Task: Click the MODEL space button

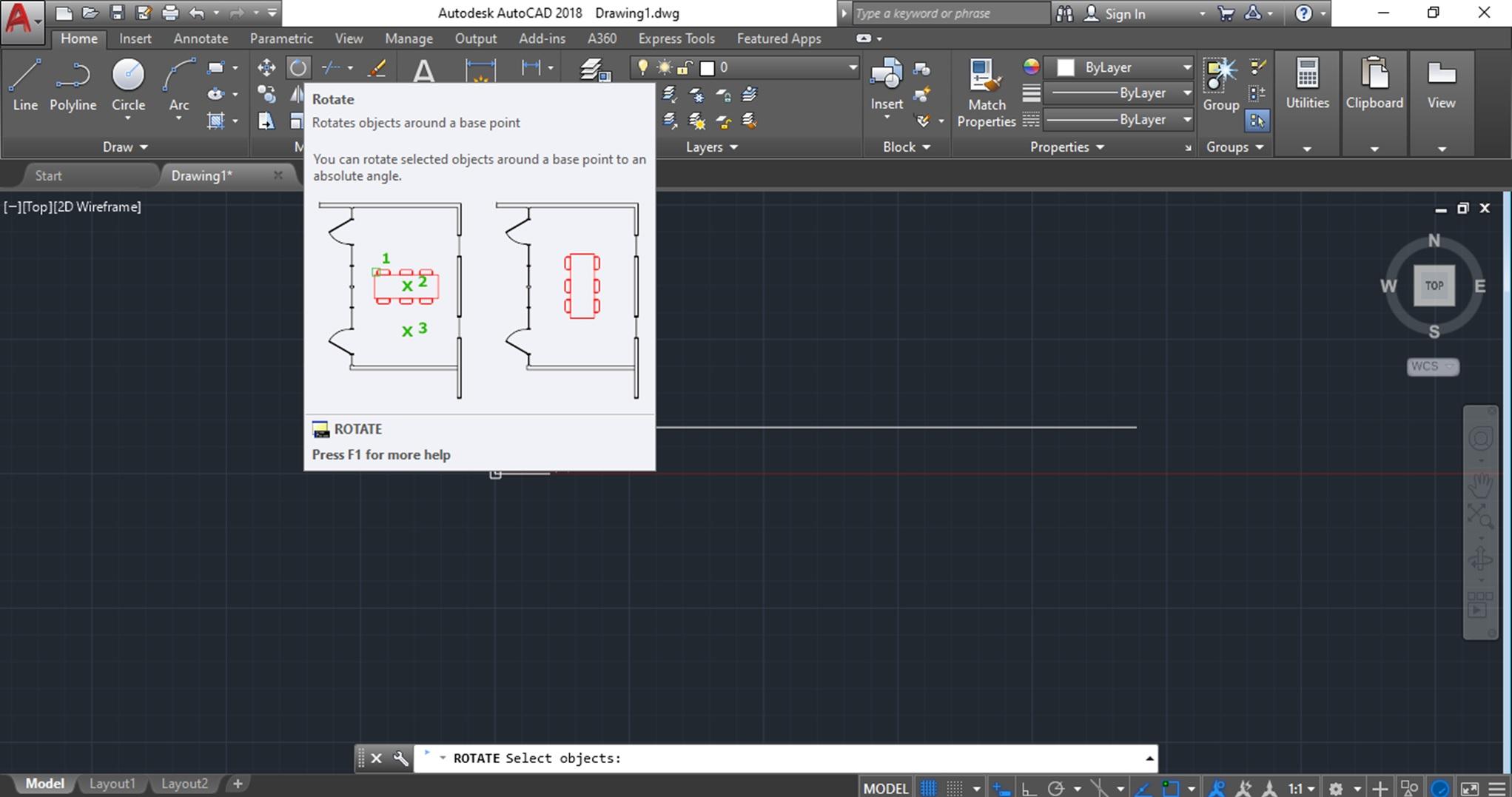Action: pyautogui.click(x=886, y=788)
